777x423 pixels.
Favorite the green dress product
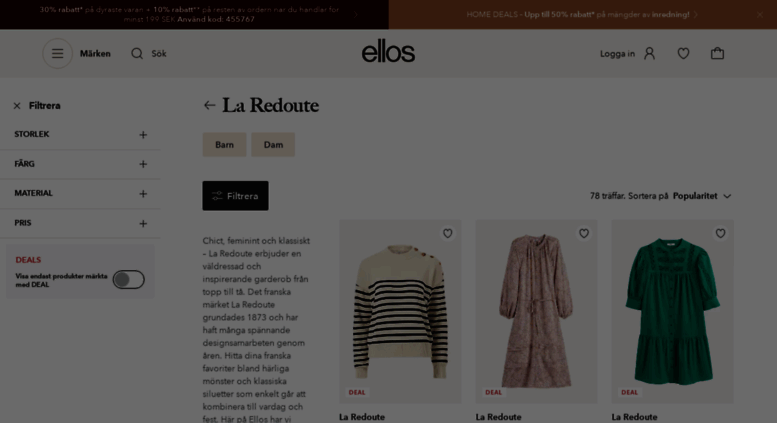click(x=720, y=233)
